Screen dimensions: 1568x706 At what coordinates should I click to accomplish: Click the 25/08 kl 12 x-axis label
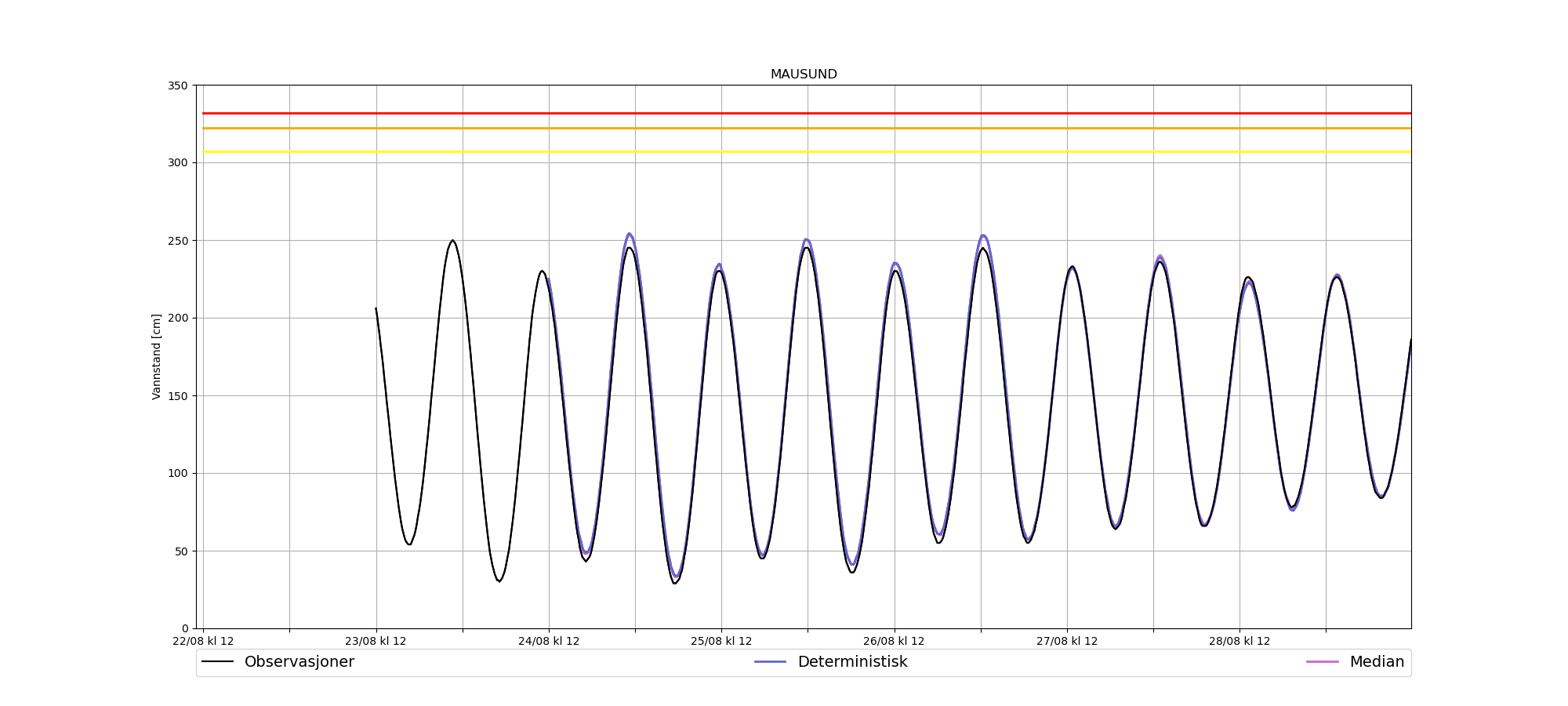tap(721, 642)
